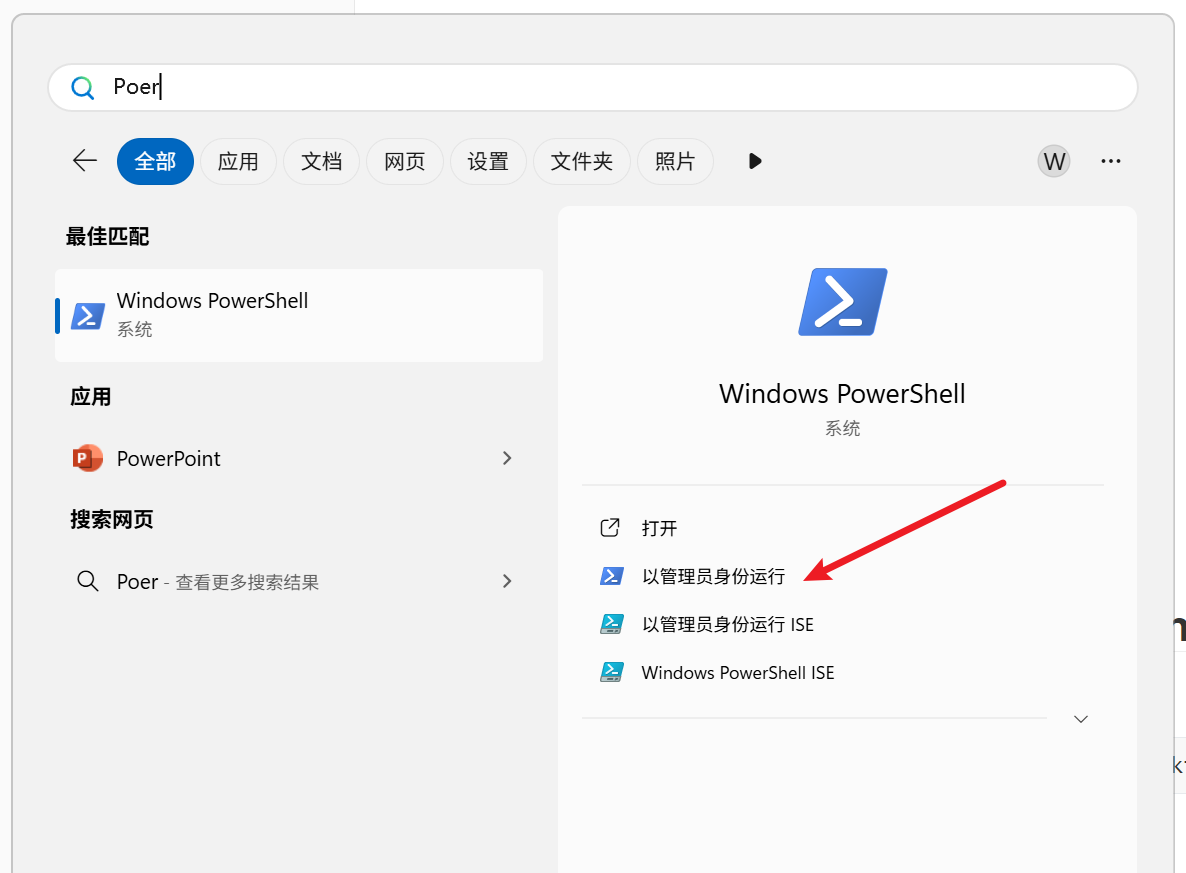Choose 以管理员身份运行 option
This screenshot has width=1186, height=873.
click(713, 576)
